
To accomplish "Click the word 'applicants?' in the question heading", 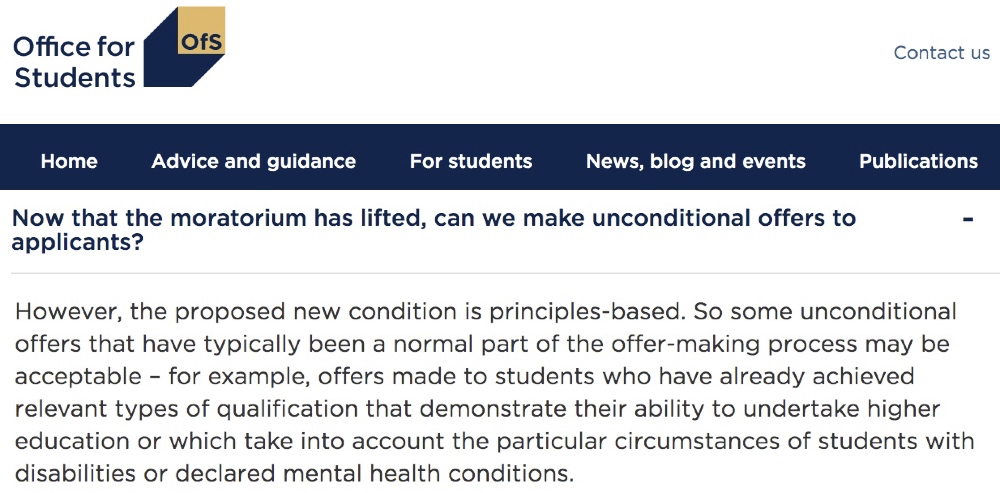I will click(x=76, y=243).
